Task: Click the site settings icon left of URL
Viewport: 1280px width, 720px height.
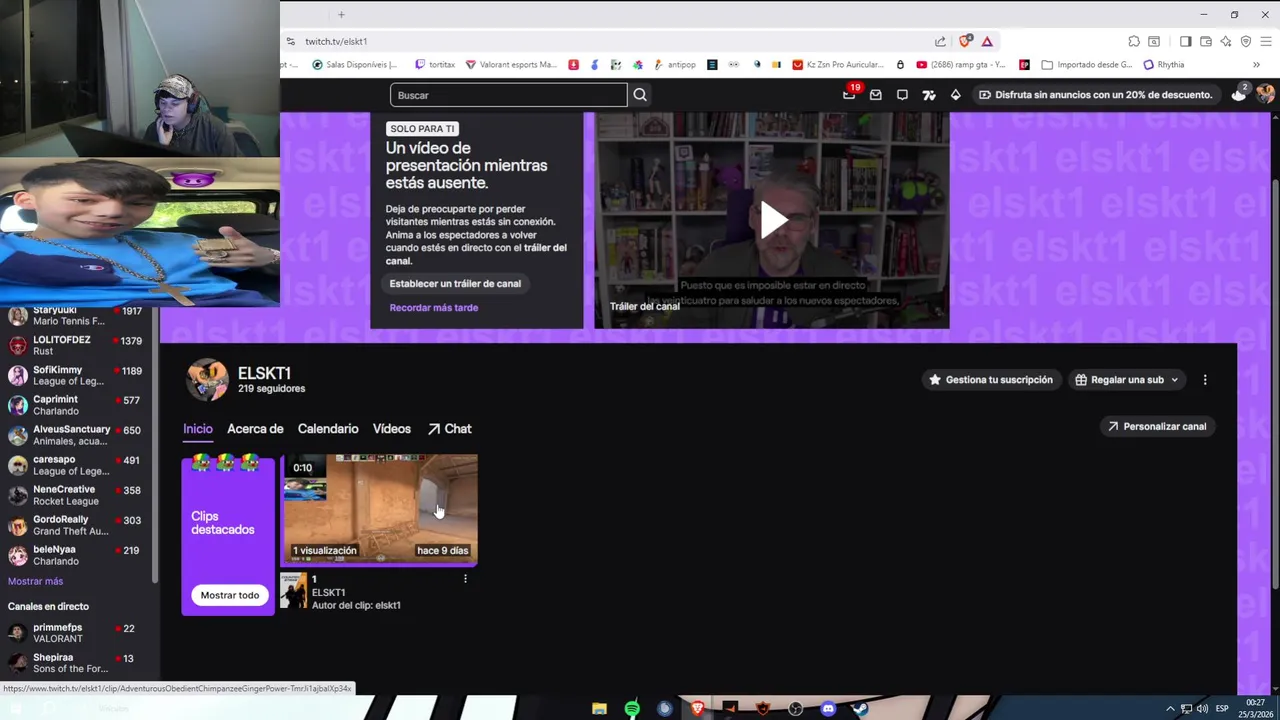Action: pyautogui.click(x=291, y=41)
